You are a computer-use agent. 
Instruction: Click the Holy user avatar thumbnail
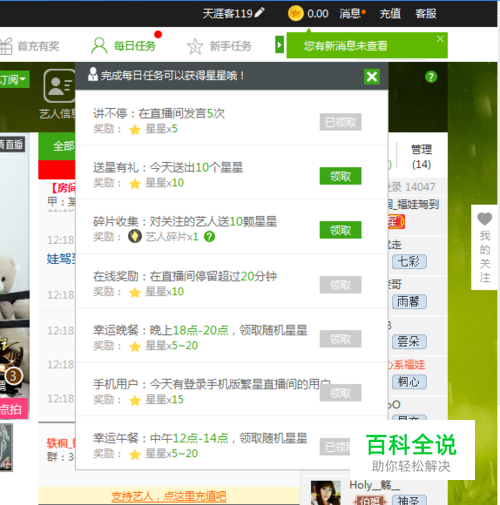point(325,493)
